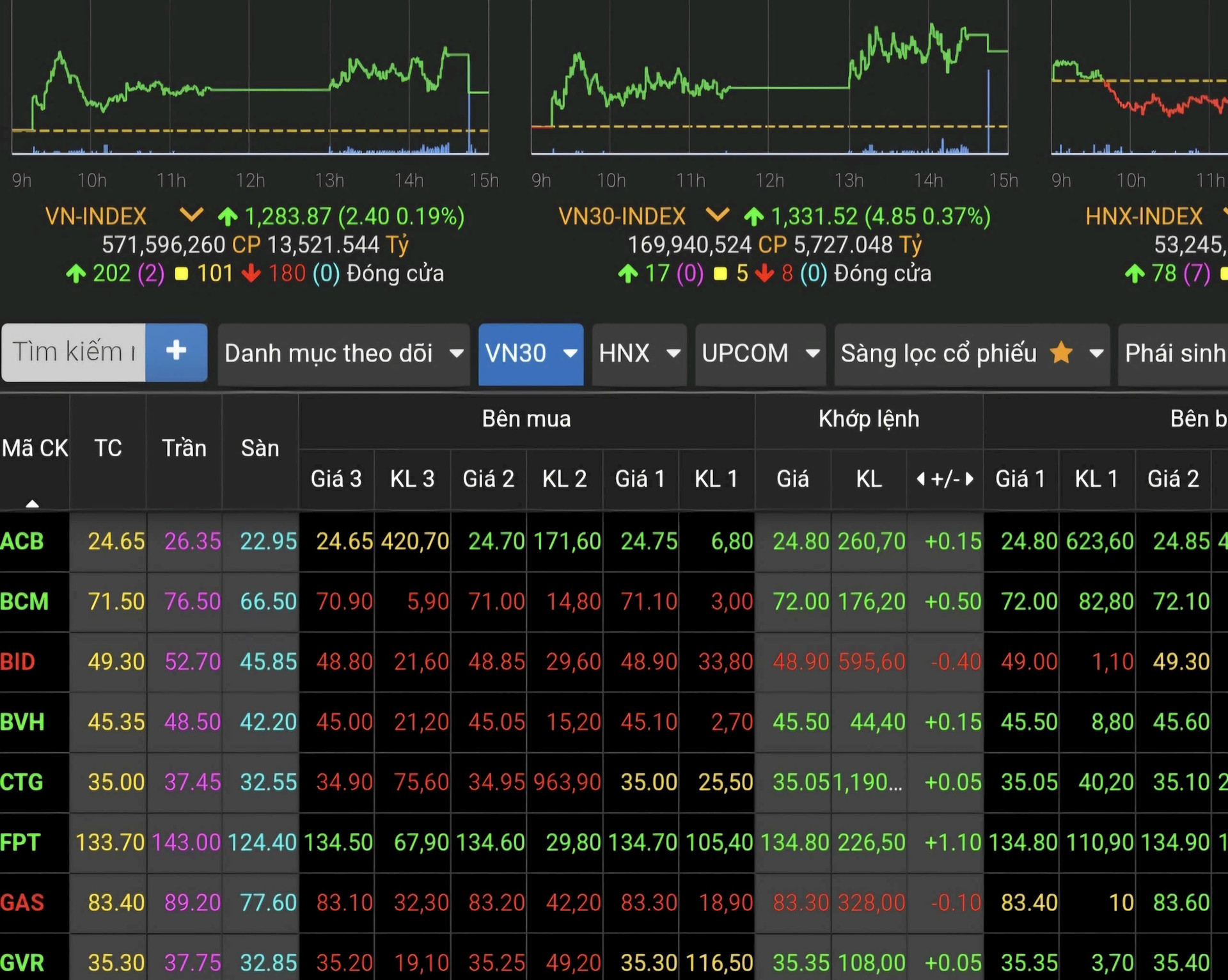1228x980 pixels.
Task: Click VN30 trading value 5,727.048 Tỷ
Action: (858, 245)
